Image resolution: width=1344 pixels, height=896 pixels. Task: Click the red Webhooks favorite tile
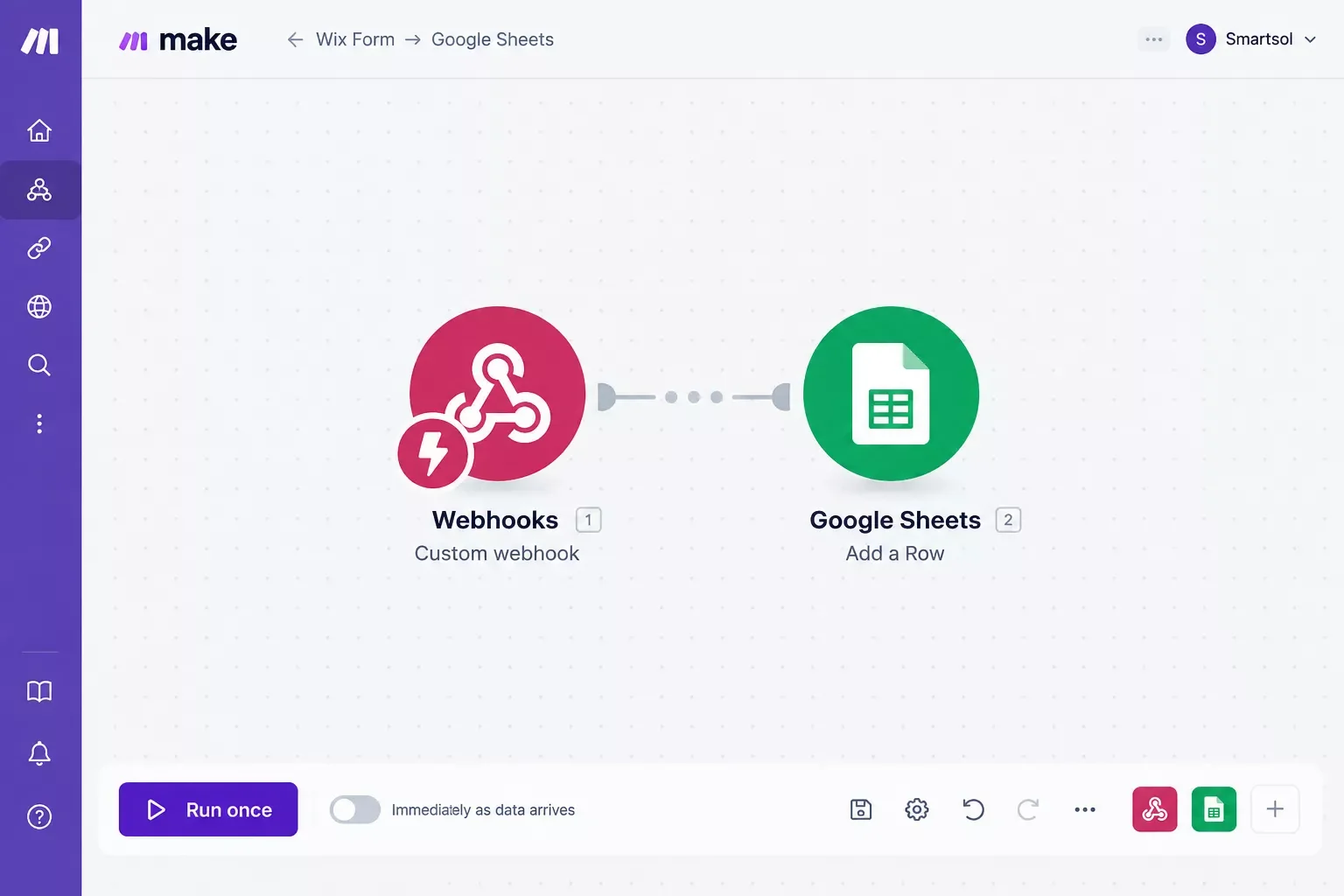[x=1155, y=809]
